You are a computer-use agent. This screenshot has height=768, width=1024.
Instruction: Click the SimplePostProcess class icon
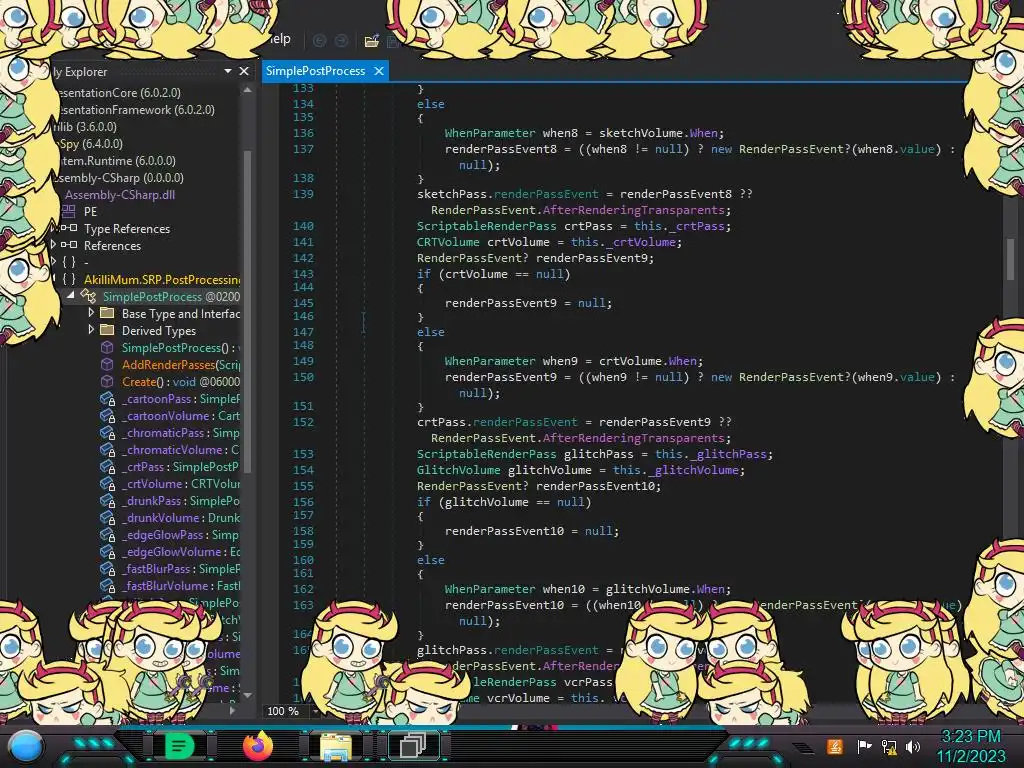pos(88,296)
